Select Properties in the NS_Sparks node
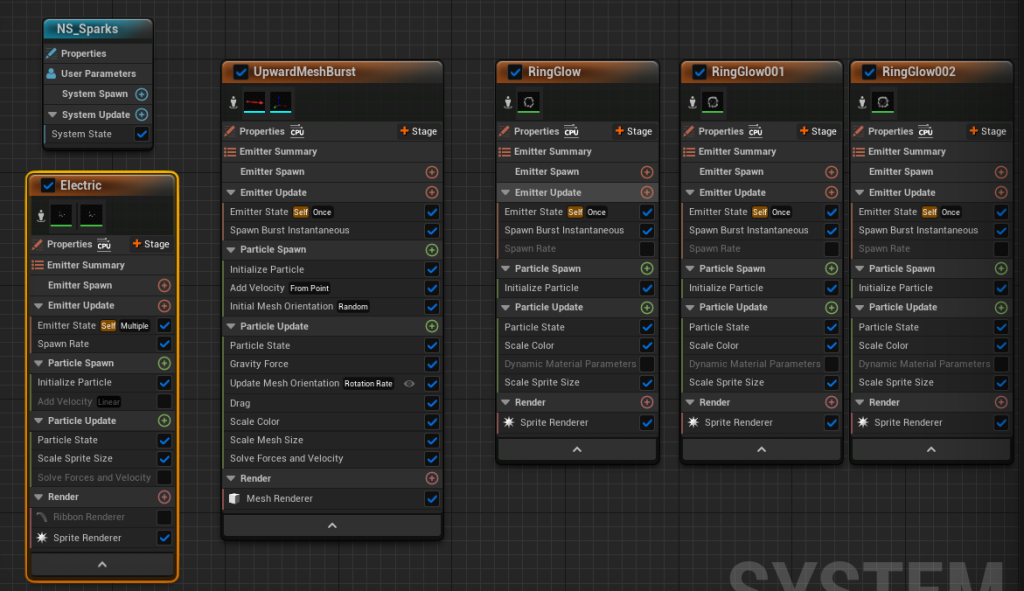 click(82, 54)
